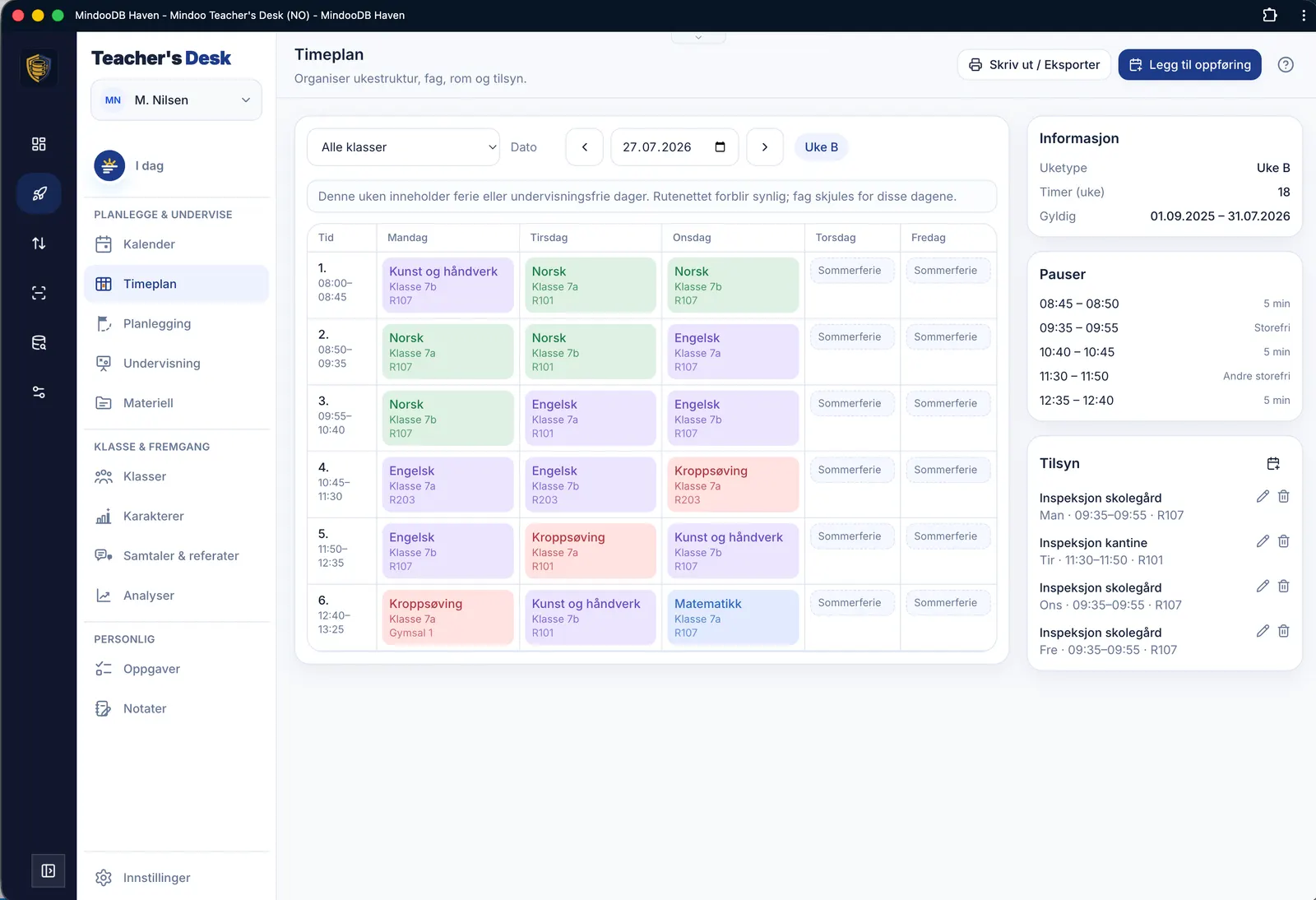1316x900 pixels.
Task: Click the MindooDB Haven shield logo
Action: [x=39, y=67]
